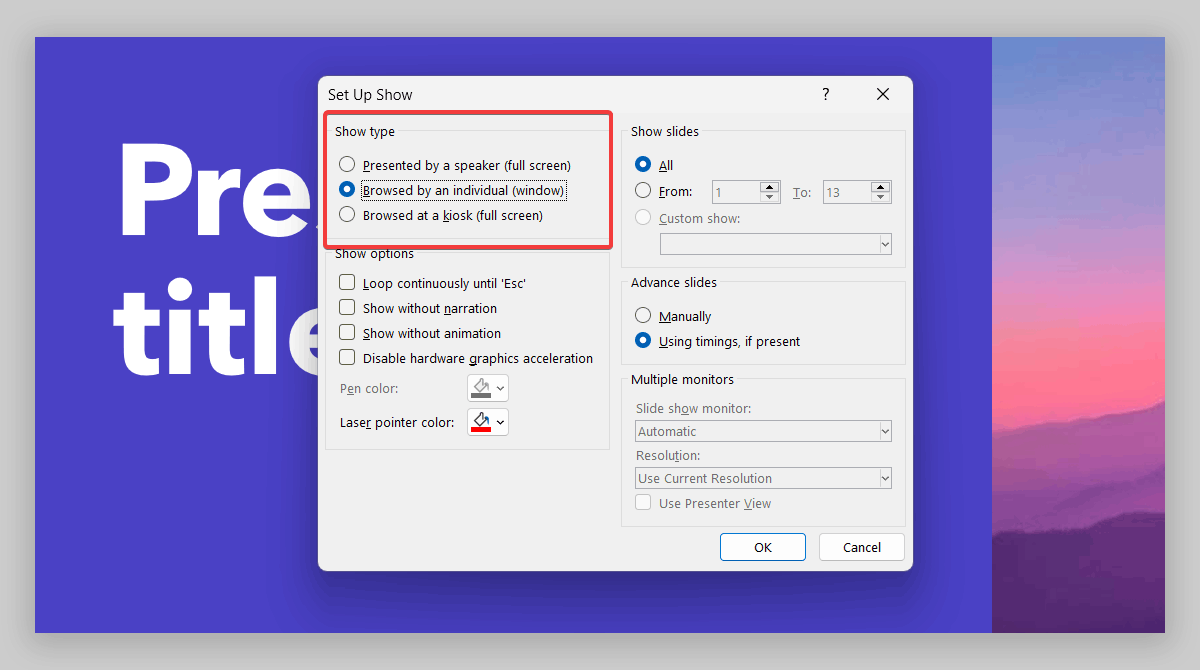Enable "Loop continuously until 'Esc'"
This screenshot has height=670, width=1200.
coord(347,282)
